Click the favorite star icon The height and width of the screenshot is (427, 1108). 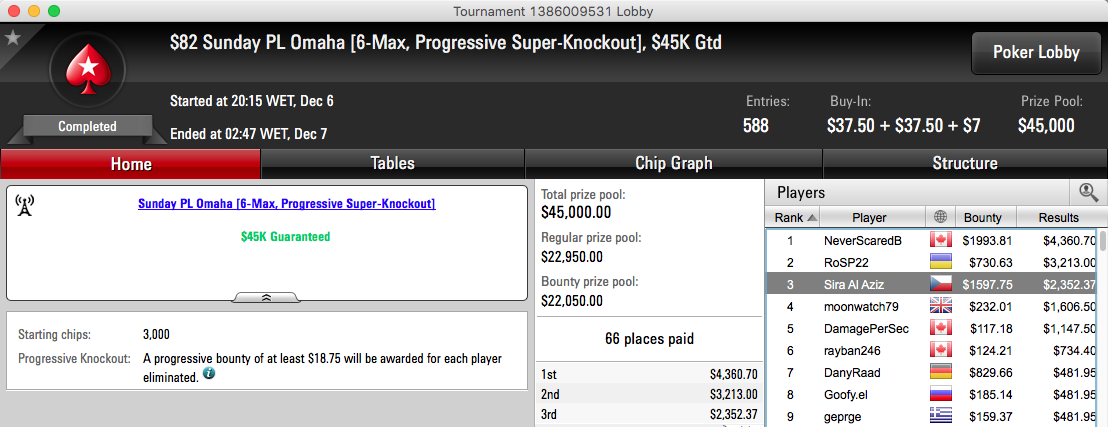tap(13, 37)
